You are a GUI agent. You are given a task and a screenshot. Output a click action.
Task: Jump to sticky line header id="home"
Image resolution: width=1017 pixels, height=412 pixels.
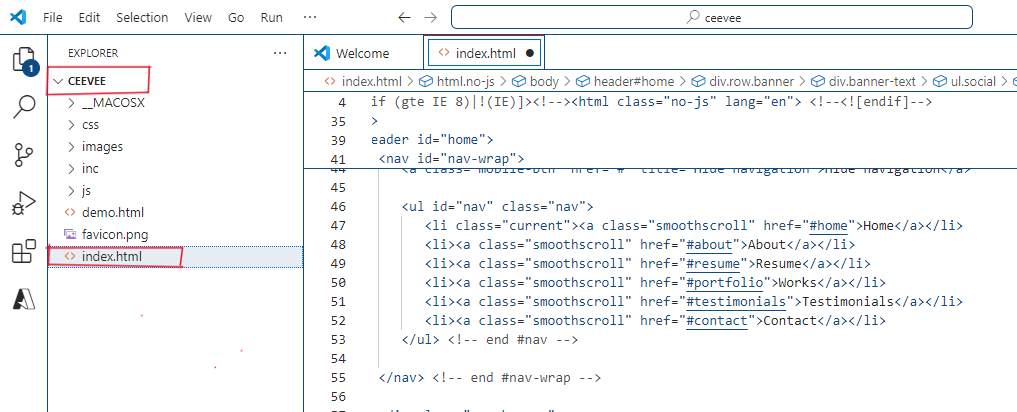pos(433,139)
